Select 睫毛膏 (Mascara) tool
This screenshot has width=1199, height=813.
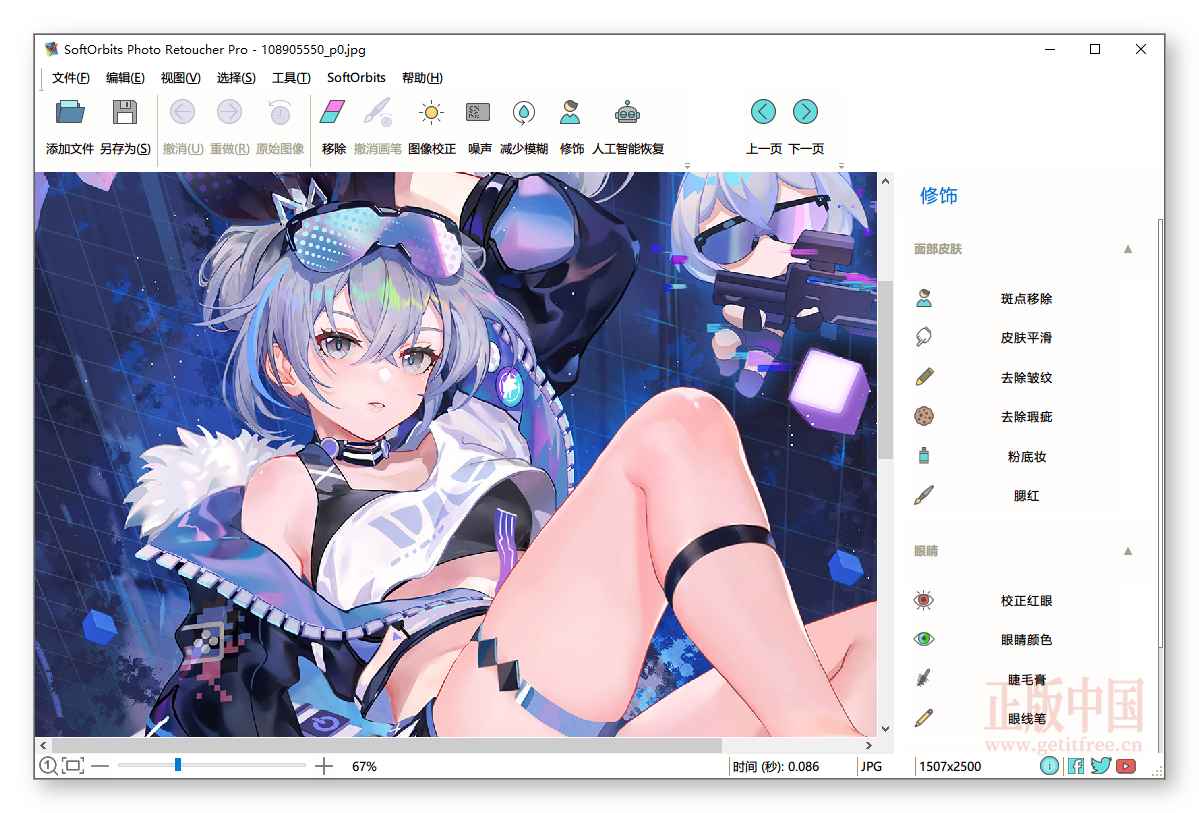1026,679
